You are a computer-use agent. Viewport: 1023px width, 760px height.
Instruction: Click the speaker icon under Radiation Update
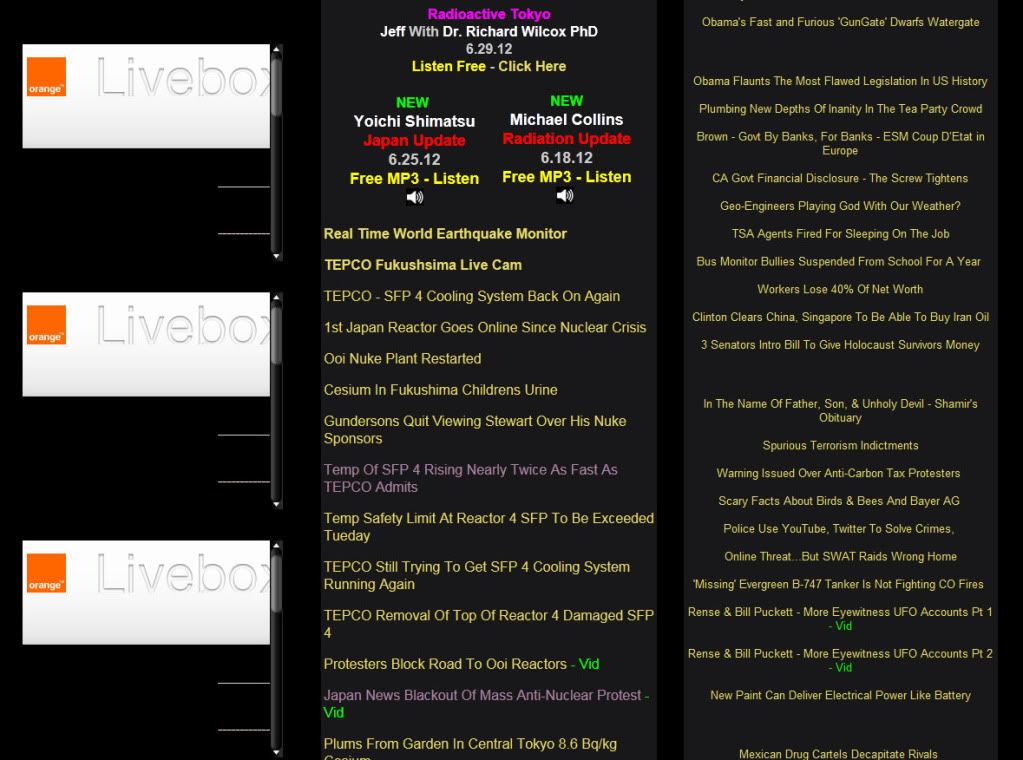pyautogui.click(x=565, y=196)
